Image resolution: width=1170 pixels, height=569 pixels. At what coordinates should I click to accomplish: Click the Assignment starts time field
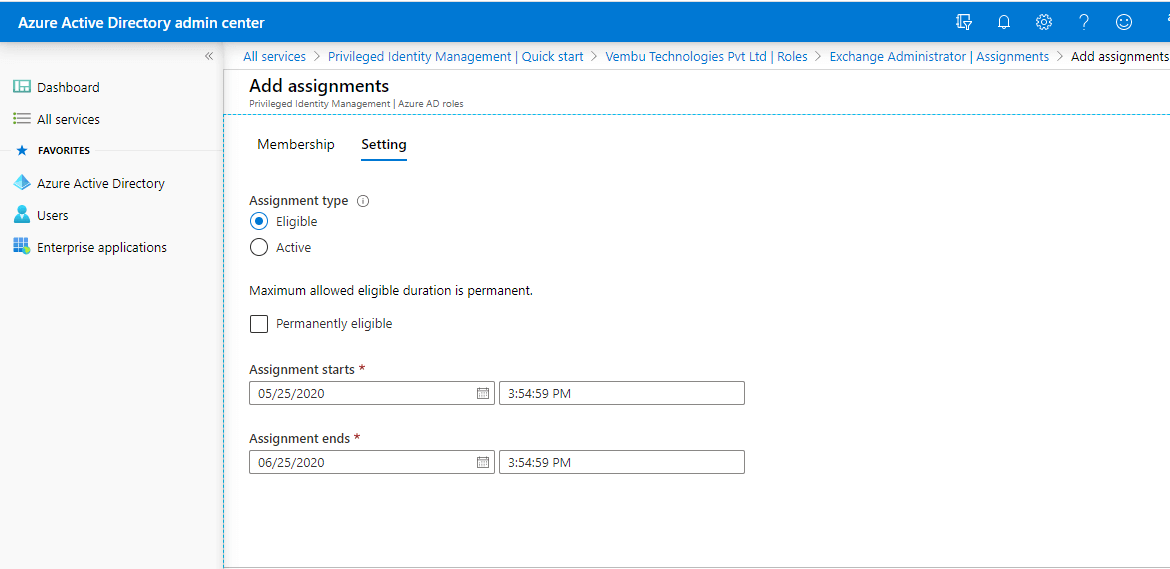click(622, 393)
